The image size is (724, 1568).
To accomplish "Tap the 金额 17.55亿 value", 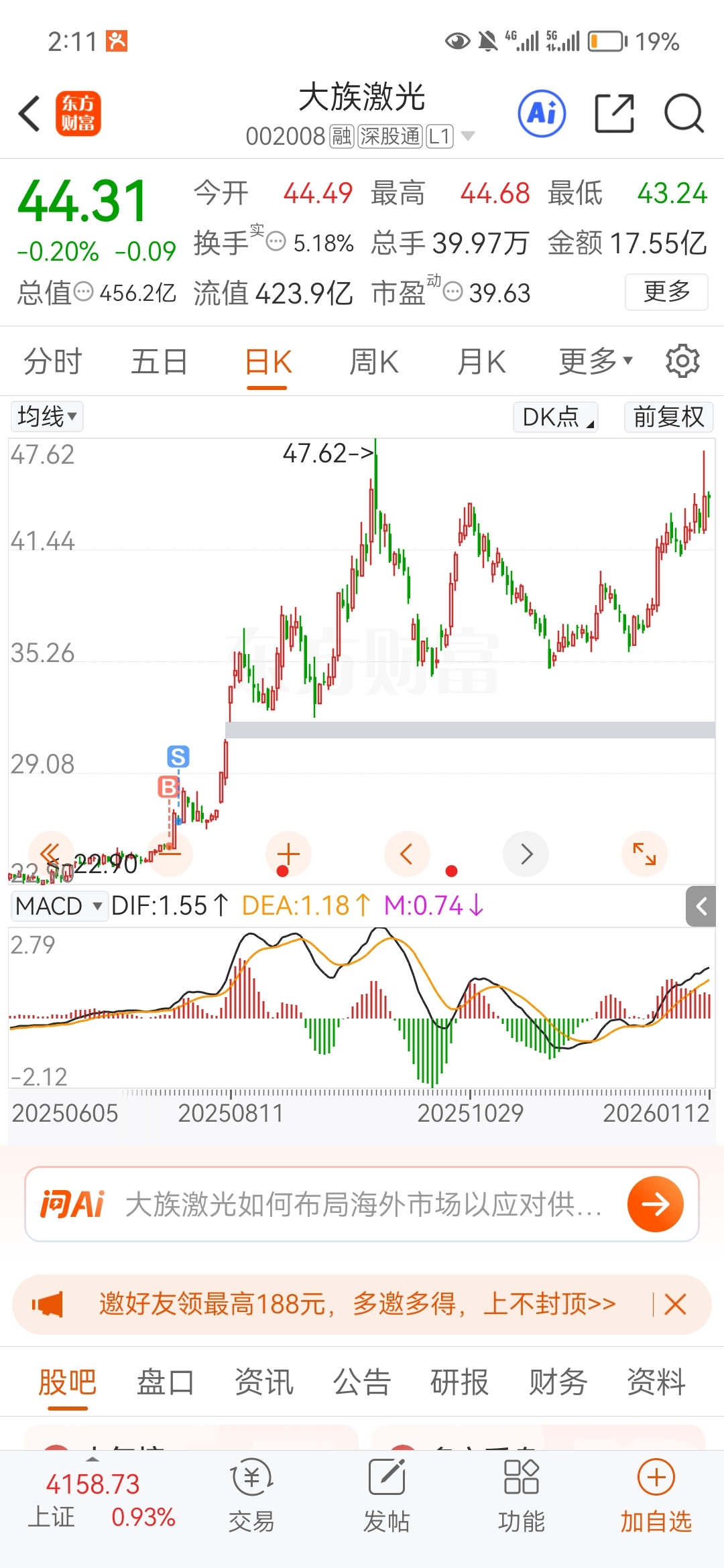I will pyautogui.click(x=627, y=243).
